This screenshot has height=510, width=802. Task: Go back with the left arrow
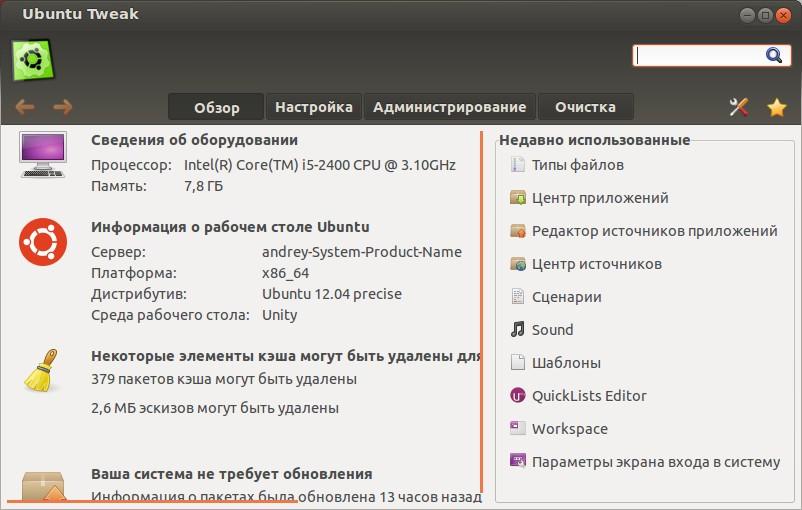pyautogui.click(x=25, y=106)
